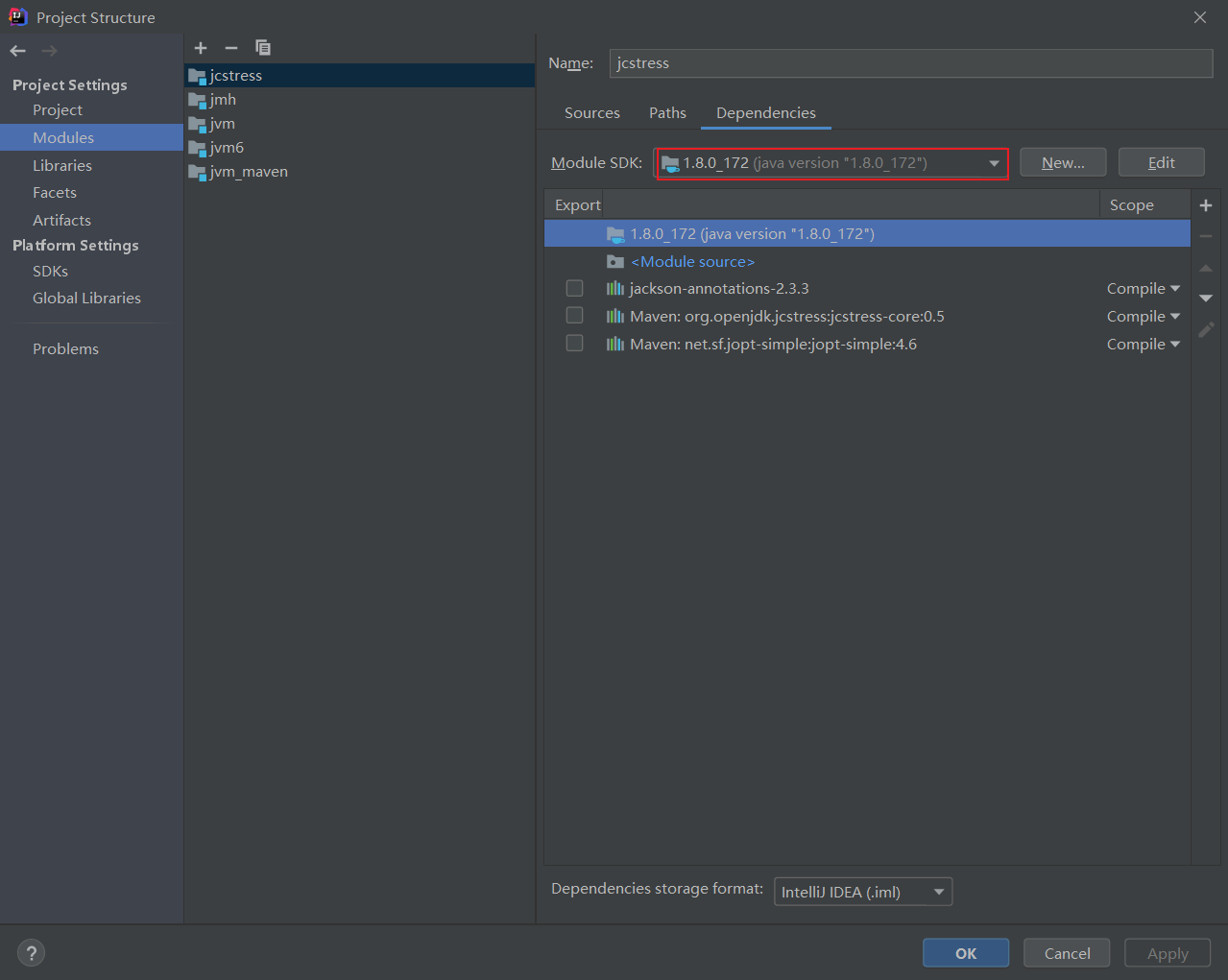The height and width of the screenshot is (980, 1228).
Task: Click the Back navigation arrow
Action: (x=17, y=50)
